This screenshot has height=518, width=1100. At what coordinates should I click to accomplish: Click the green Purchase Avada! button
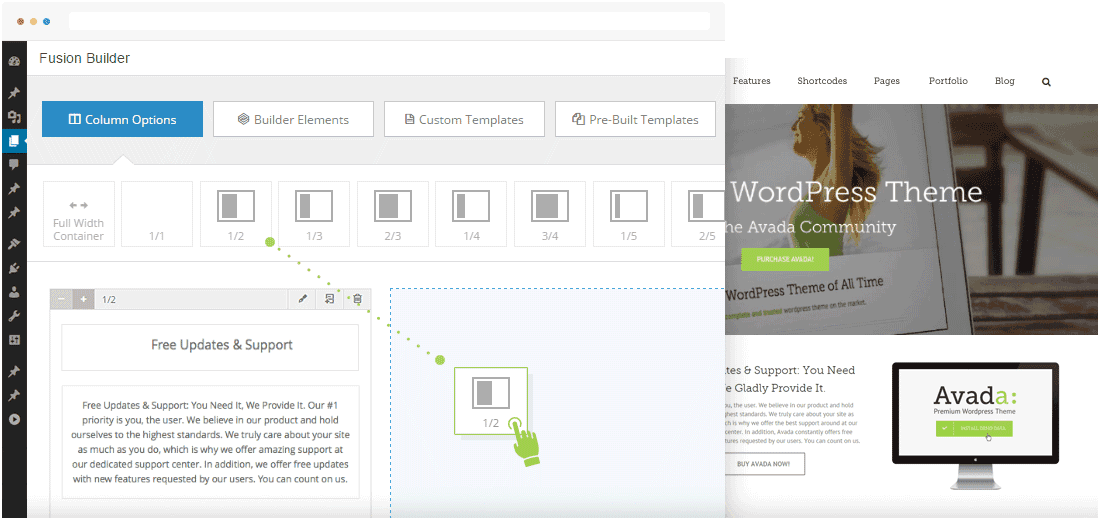click(x=785, y=259)
